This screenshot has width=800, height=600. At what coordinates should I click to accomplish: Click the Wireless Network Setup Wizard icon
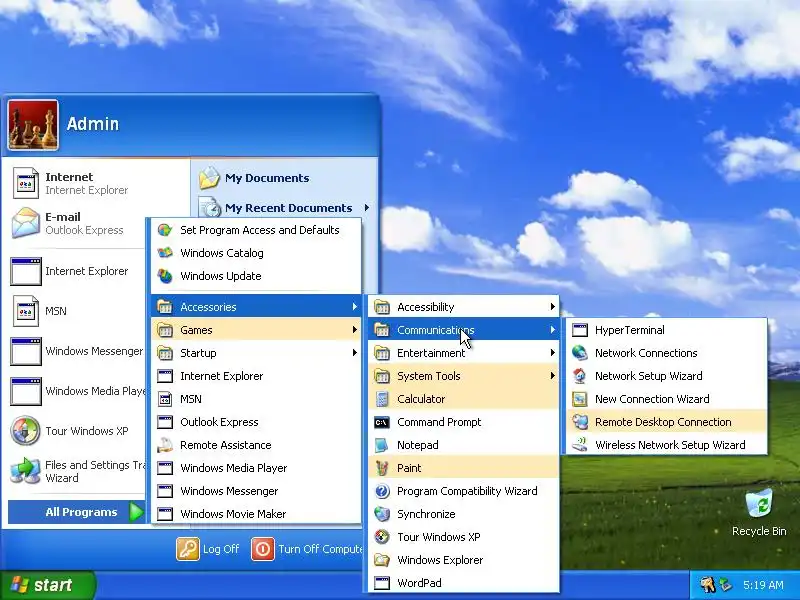click(x=580, y=445)
